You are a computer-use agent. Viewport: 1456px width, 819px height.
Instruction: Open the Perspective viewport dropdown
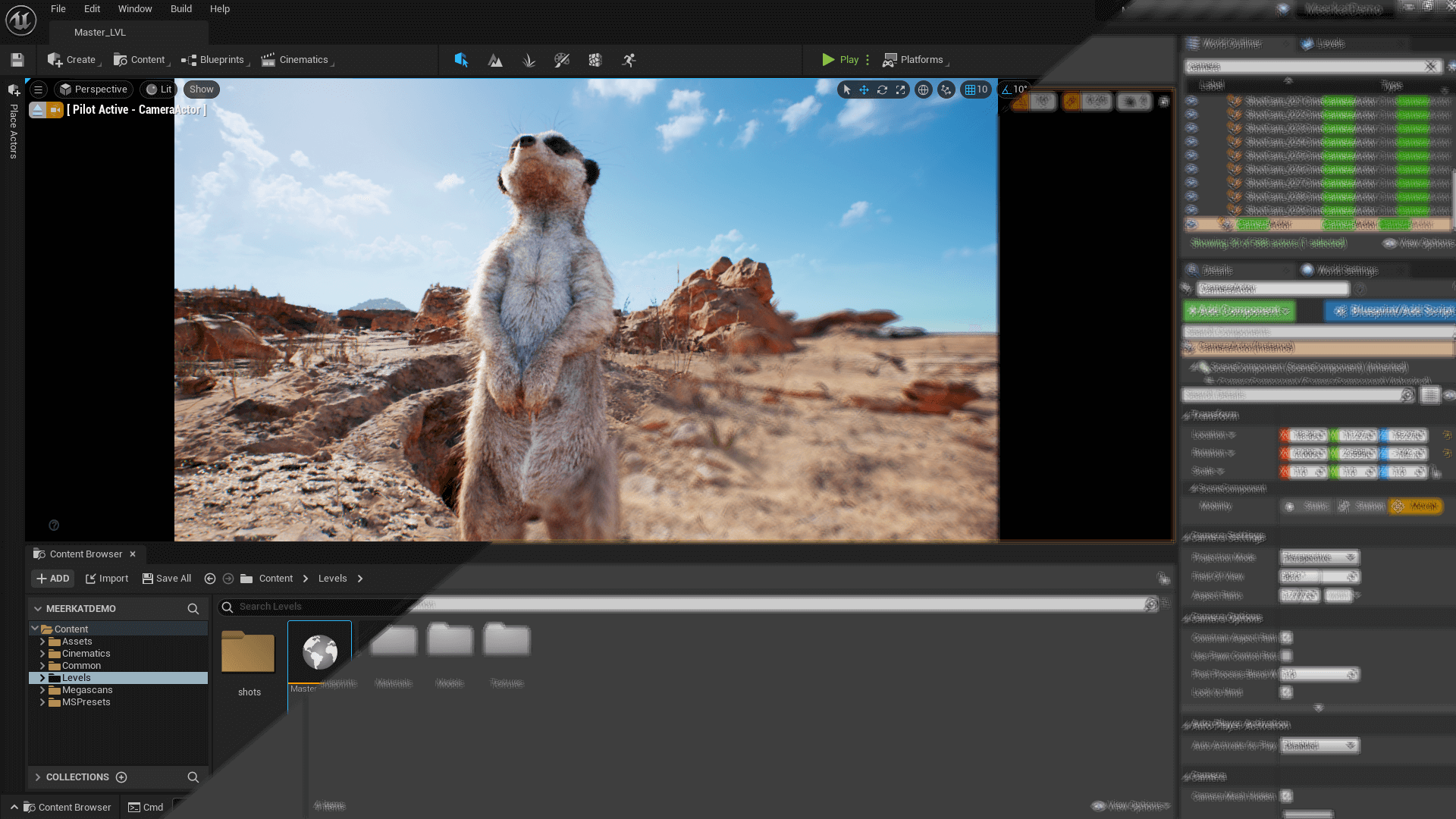93,89
